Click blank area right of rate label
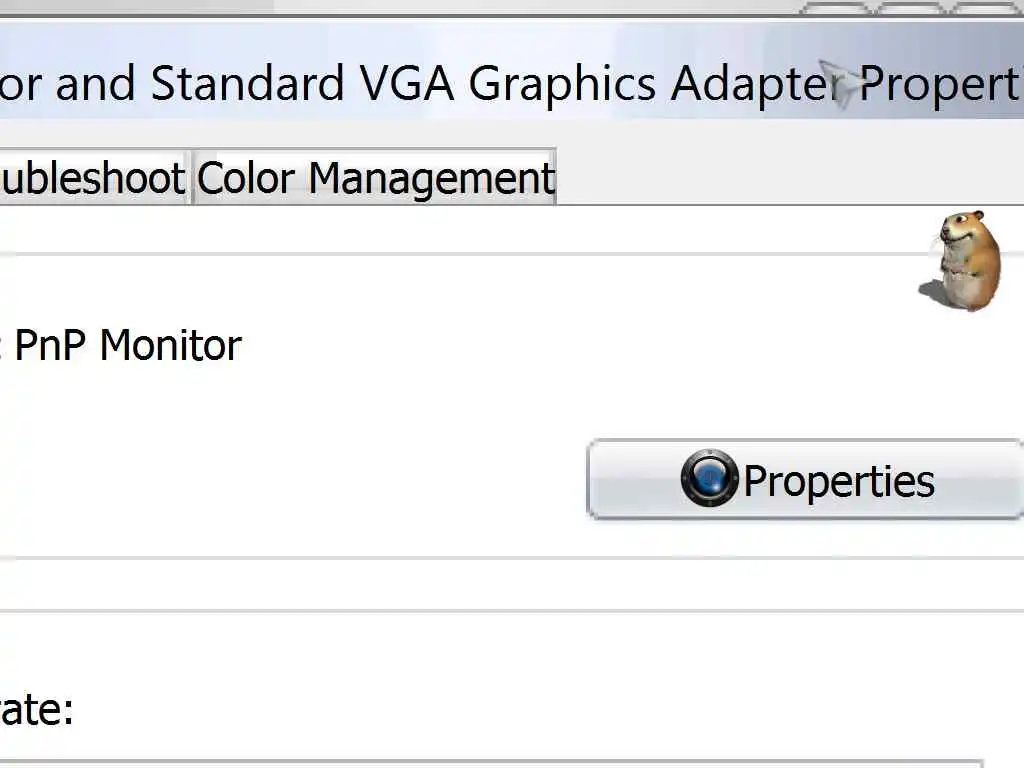This screenshot has width=1024, height=768. pyautogui.click(x=400, y=710)
